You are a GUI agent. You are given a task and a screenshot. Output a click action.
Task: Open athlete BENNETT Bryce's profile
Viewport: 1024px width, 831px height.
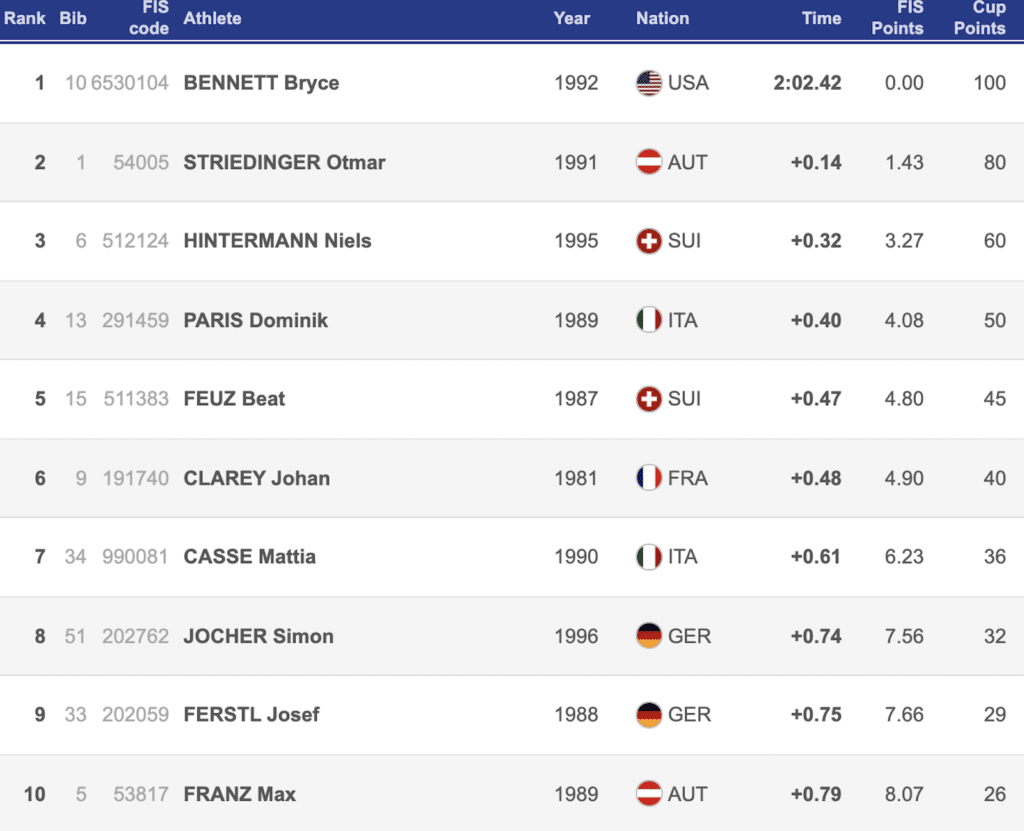point(261,83)
